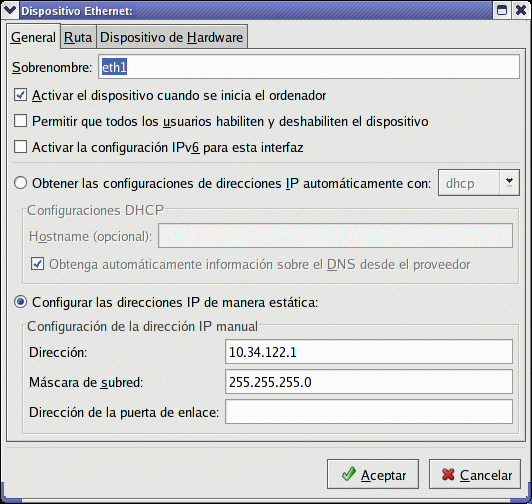Open the Dispositivo de Hardware tab
Viewport: 532px width, 504px height.
coord(172,37)
